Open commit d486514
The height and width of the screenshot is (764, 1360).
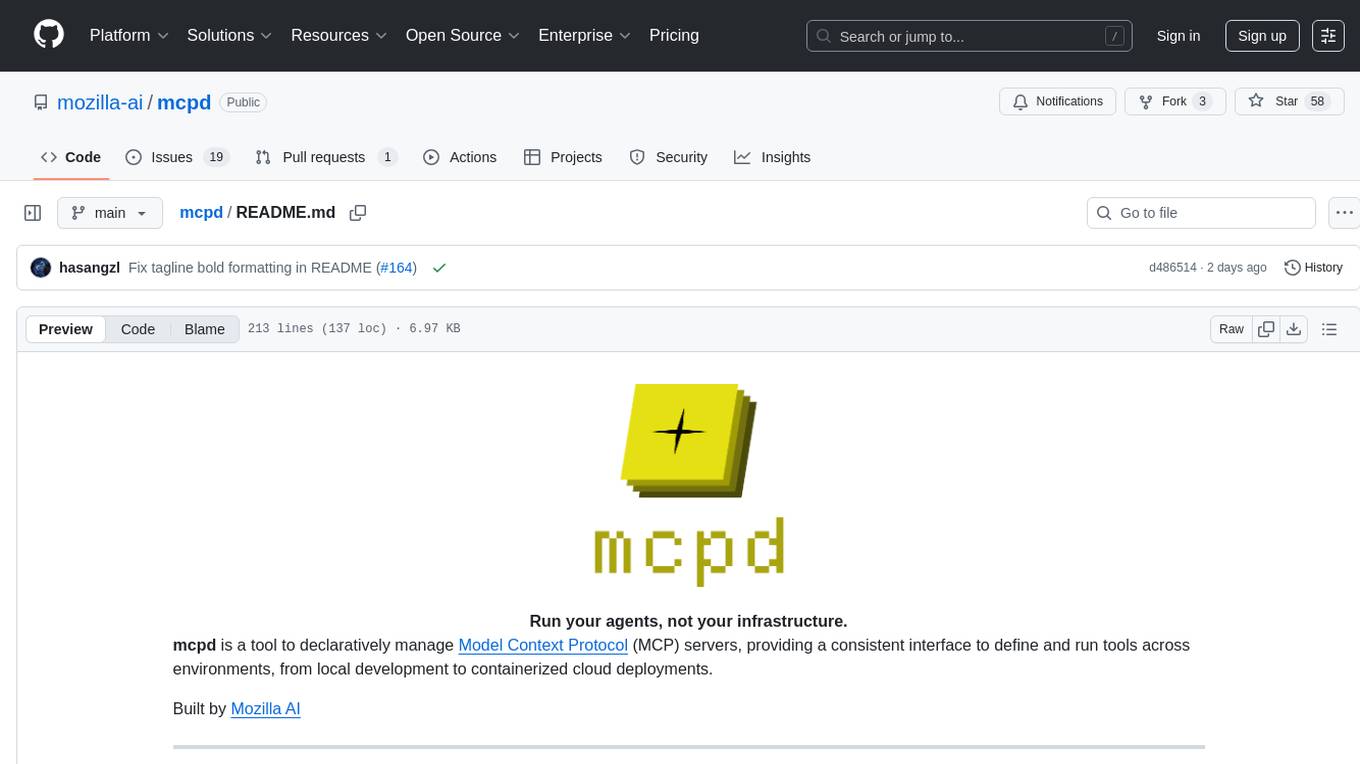click(x=1173, y=268)
